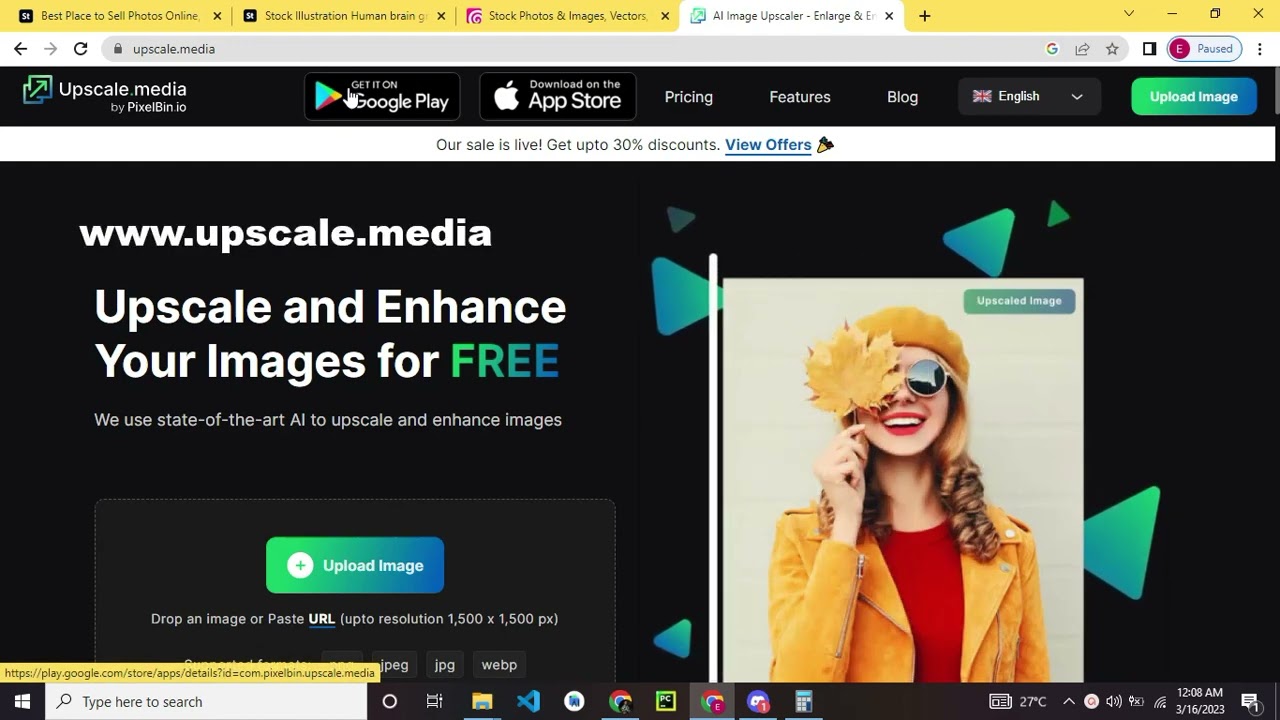Open the tab search chevron
1280x720 pixels.
tap(1129, 14)
